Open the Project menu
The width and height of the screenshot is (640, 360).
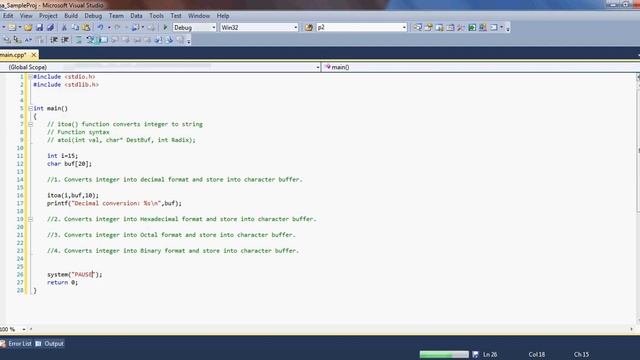tap(48, 16)
